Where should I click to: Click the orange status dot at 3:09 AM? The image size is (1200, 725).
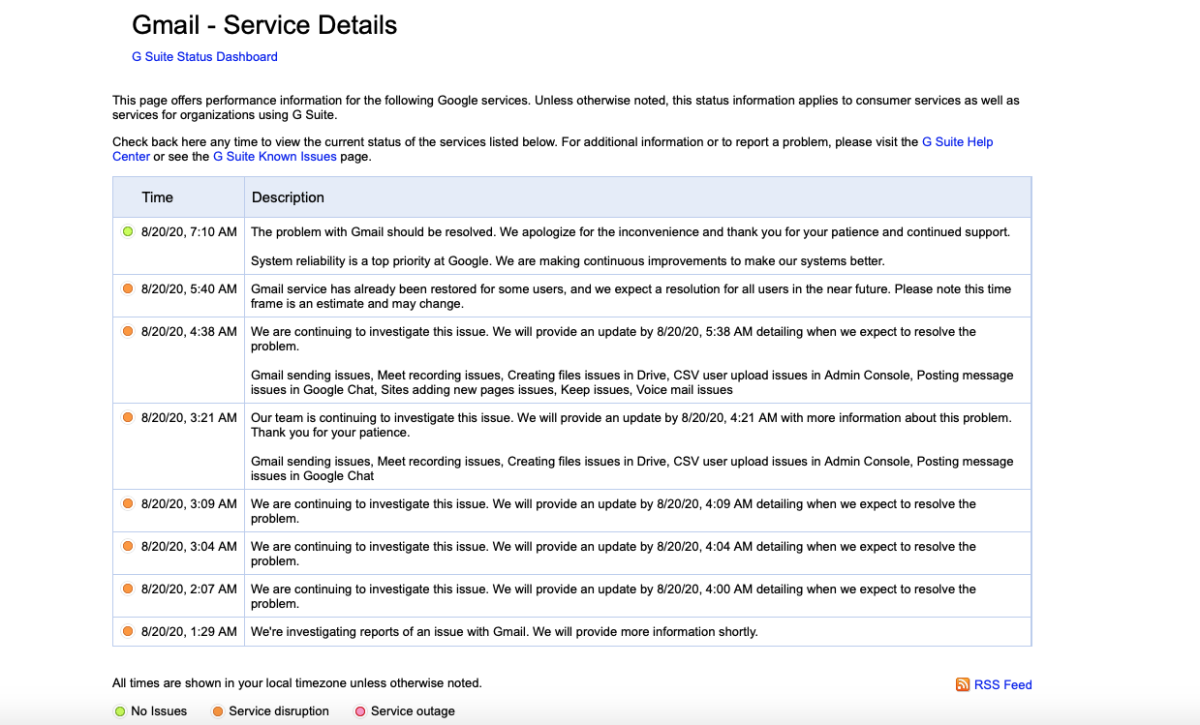(x=127, y=504)
